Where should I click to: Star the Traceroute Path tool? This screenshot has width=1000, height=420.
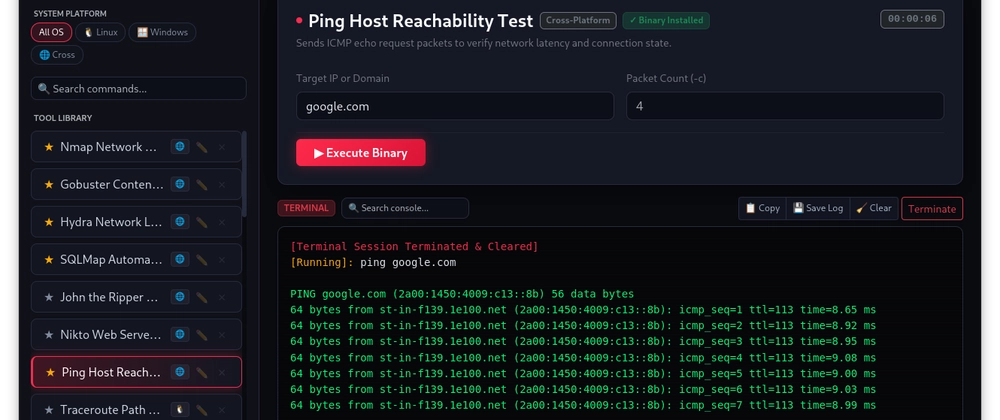click(x=48, y=410)
